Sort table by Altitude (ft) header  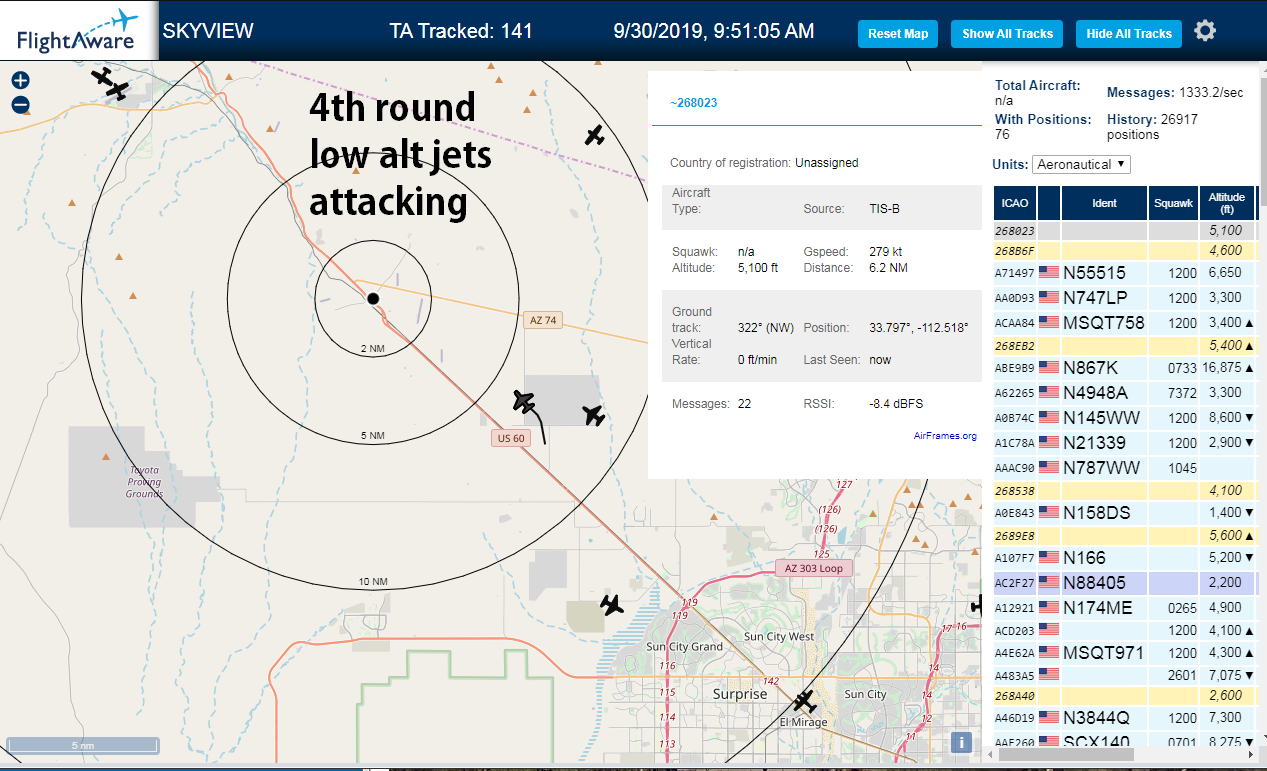(x=1226, y=203)
